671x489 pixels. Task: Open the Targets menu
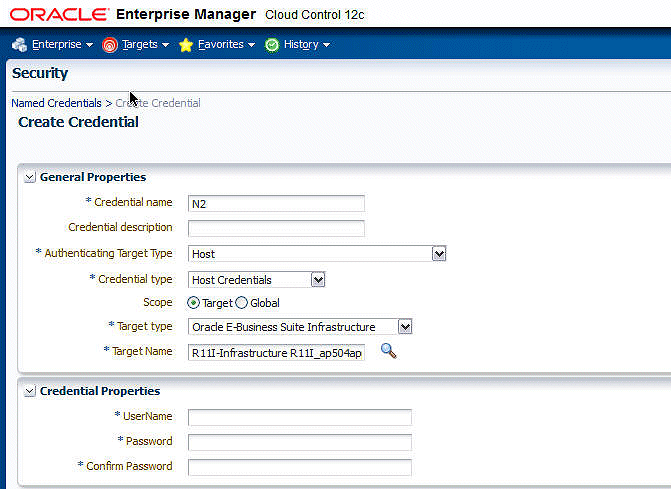click(x=145, y=44)
